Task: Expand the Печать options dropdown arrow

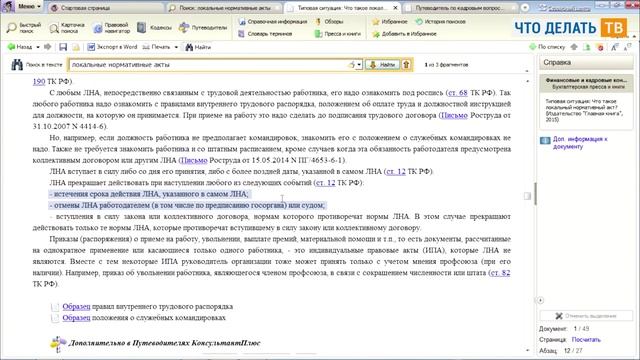Action: click(x=176, y=47)
